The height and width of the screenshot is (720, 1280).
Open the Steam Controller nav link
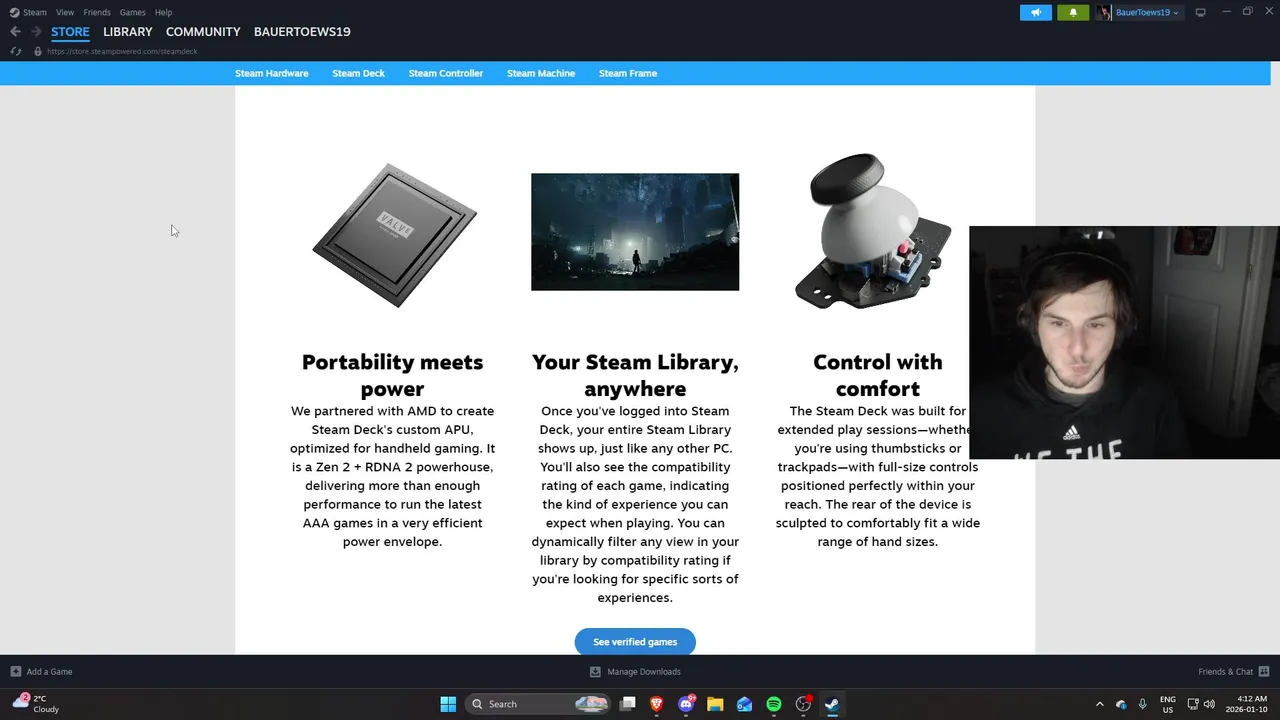pyautogui.click(x=446, y=73)
